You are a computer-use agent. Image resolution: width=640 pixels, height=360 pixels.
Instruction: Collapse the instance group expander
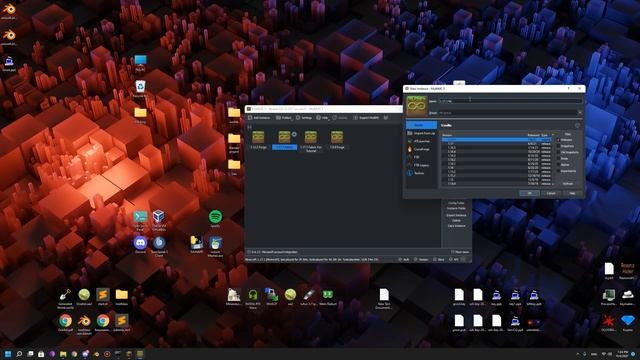(x=249, y=127)
